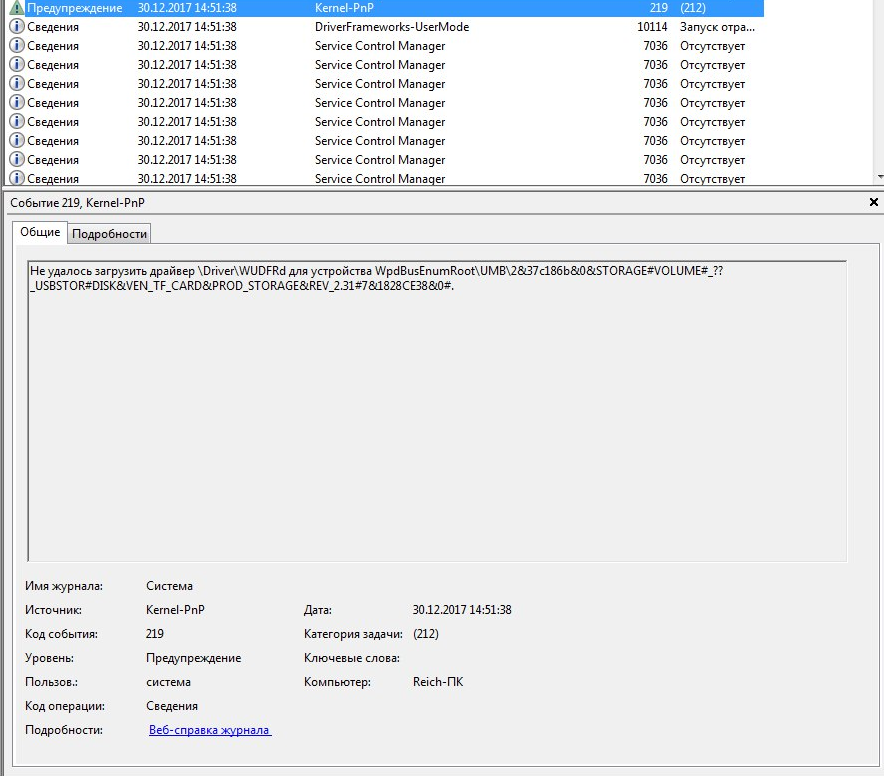Click the computer name Reich-ПК
Screen dimensions: 884x776
tap(437, 682)
